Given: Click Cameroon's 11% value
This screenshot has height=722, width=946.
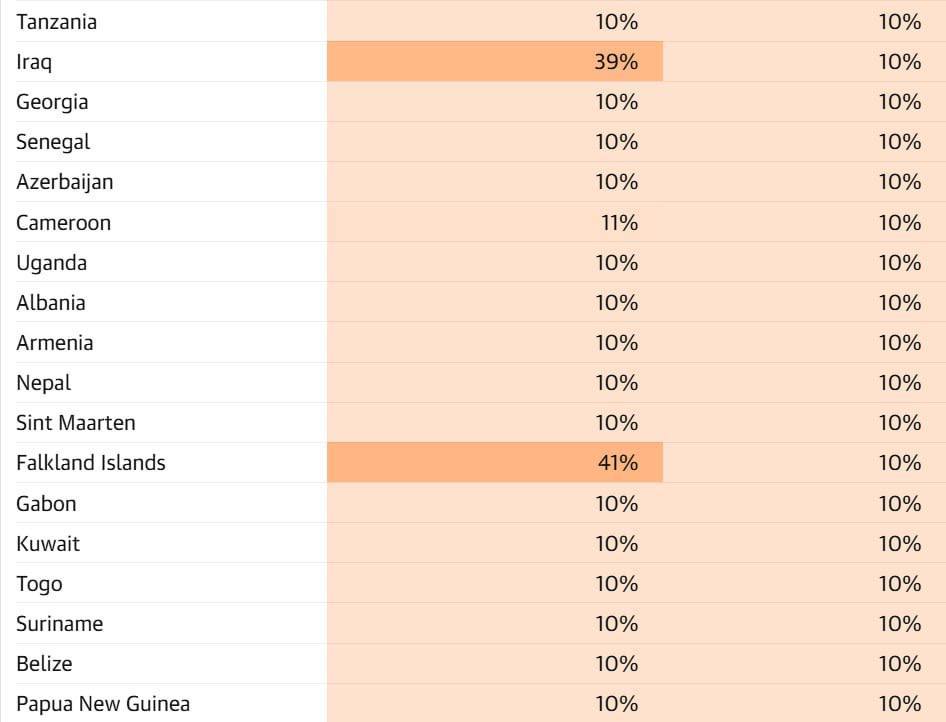Looking at the screenshot, I should coord(619,222).
